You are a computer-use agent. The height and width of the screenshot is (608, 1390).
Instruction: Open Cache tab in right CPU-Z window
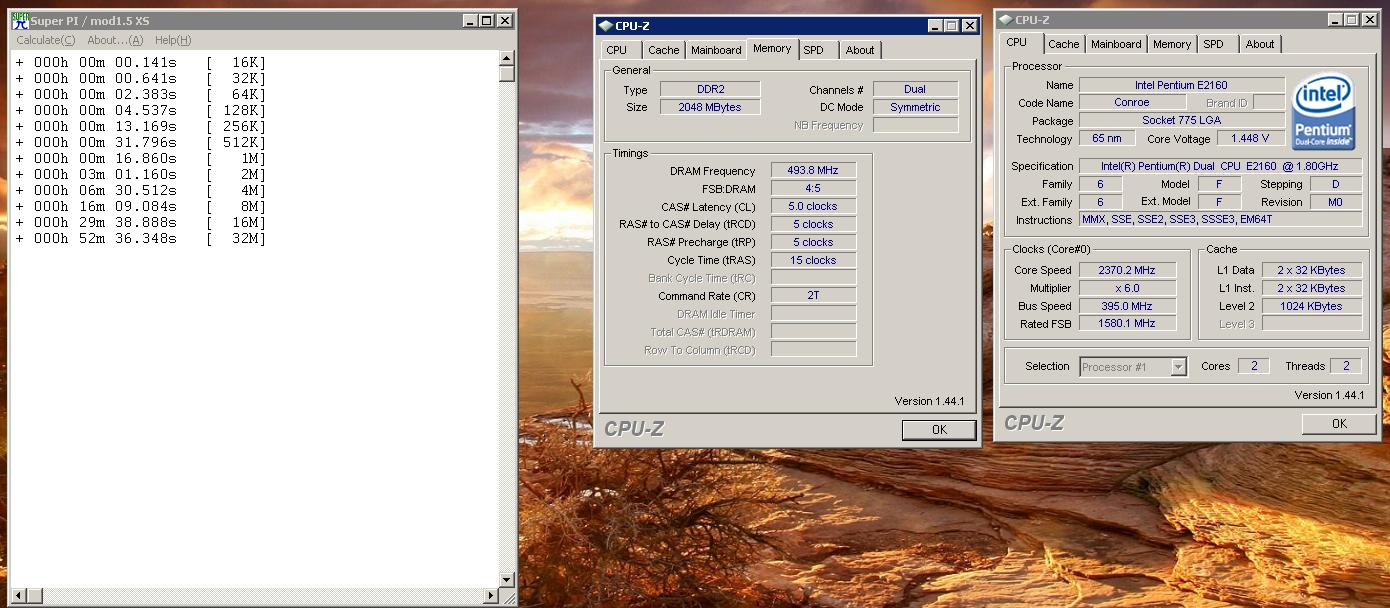coord(1064,44)
